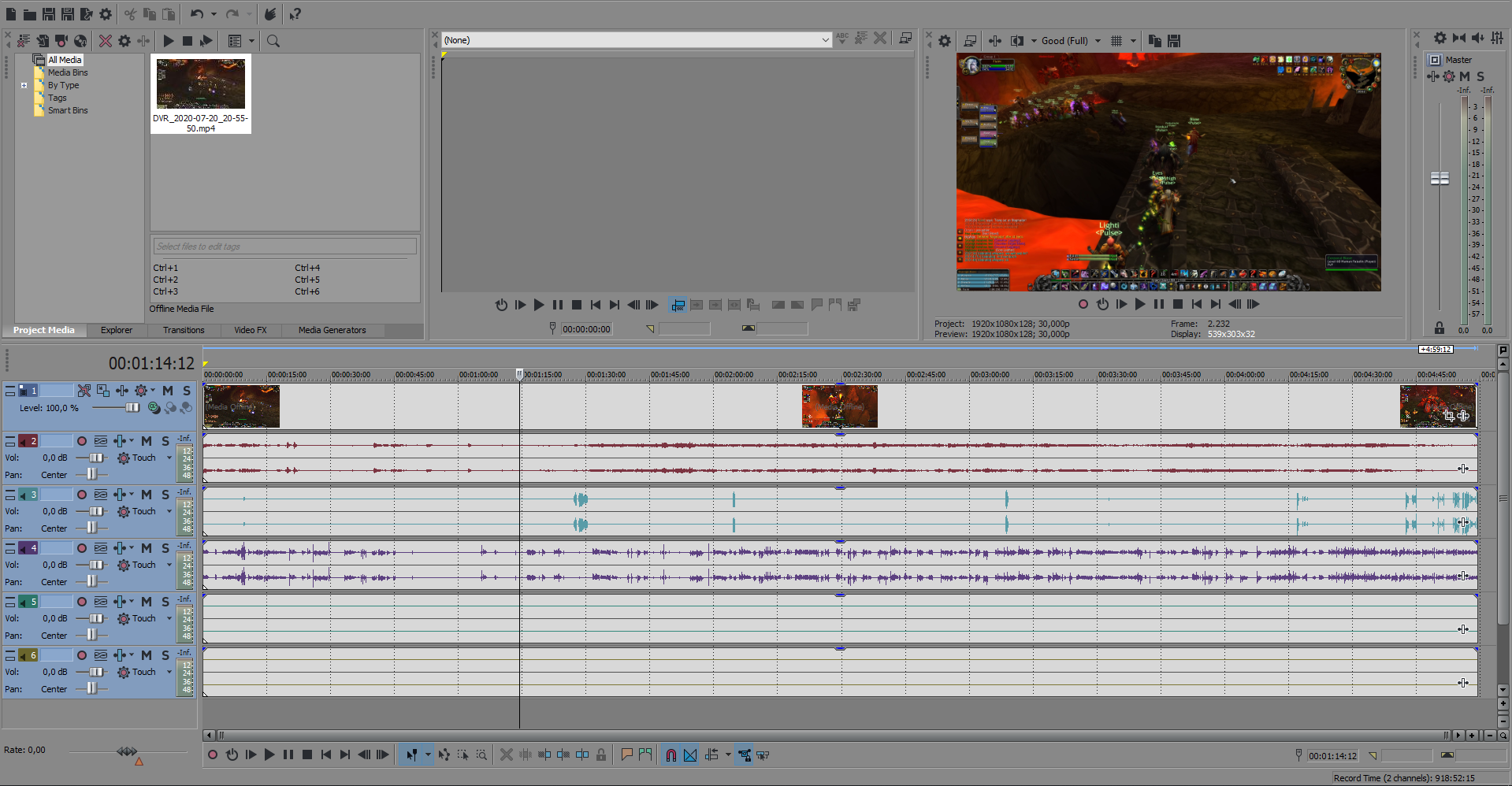Click the Lock event padlock icon
1512x786 pixels.
click(601, 754)
